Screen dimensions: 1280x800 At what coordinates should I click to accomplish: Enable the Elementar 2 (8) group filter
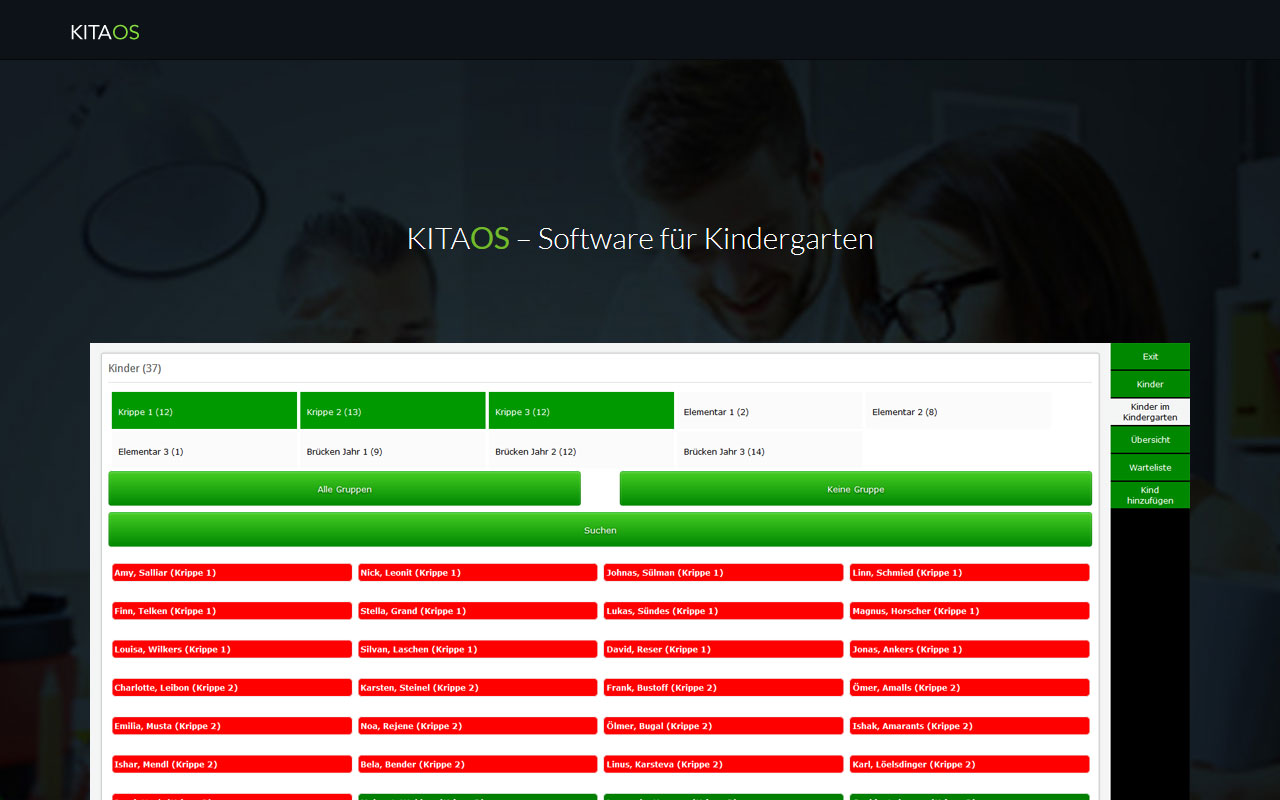(x=958, y=411)
